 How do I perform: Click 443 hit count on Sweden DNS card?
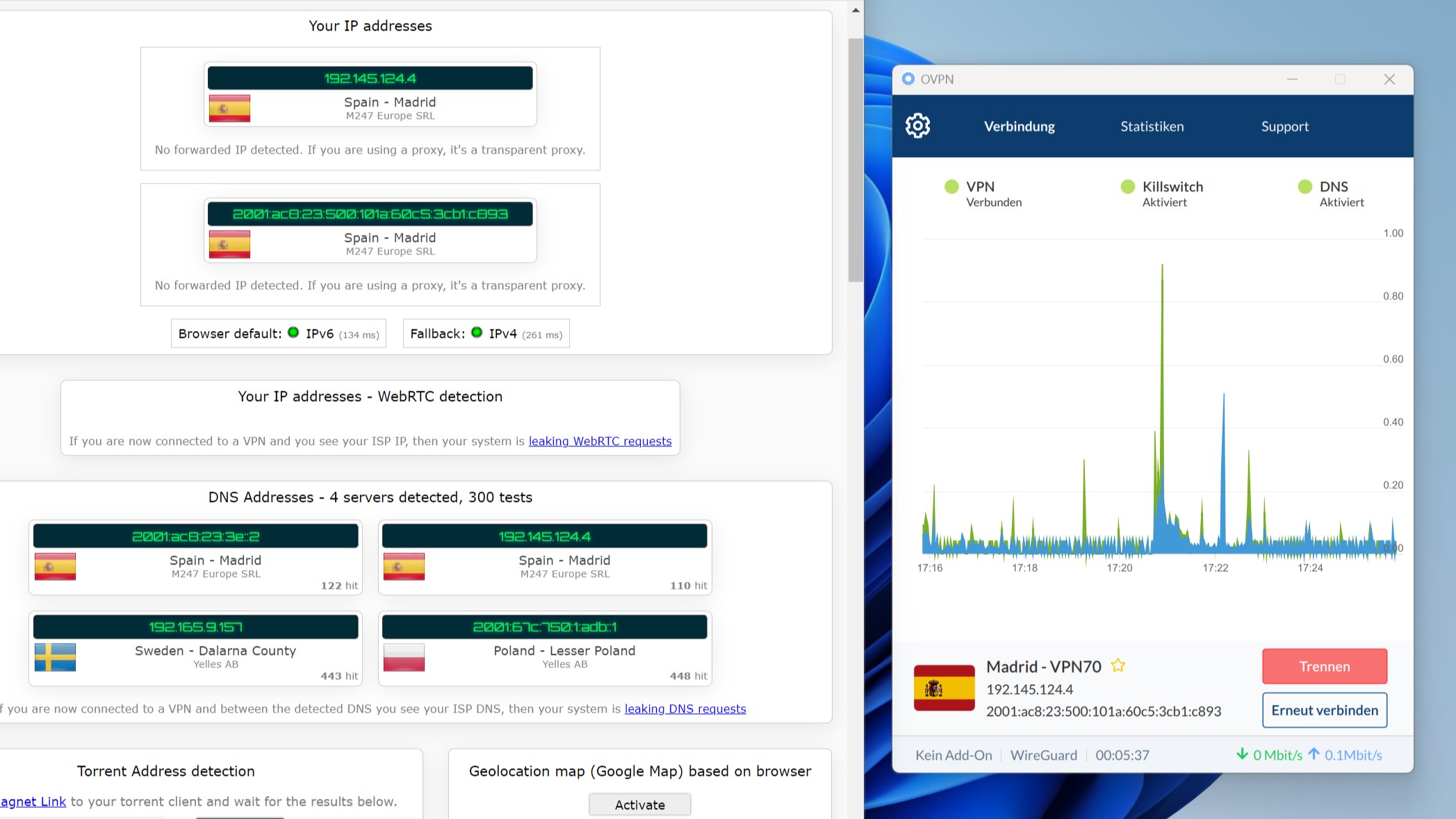pyautogui.click(x=339, y=676)
